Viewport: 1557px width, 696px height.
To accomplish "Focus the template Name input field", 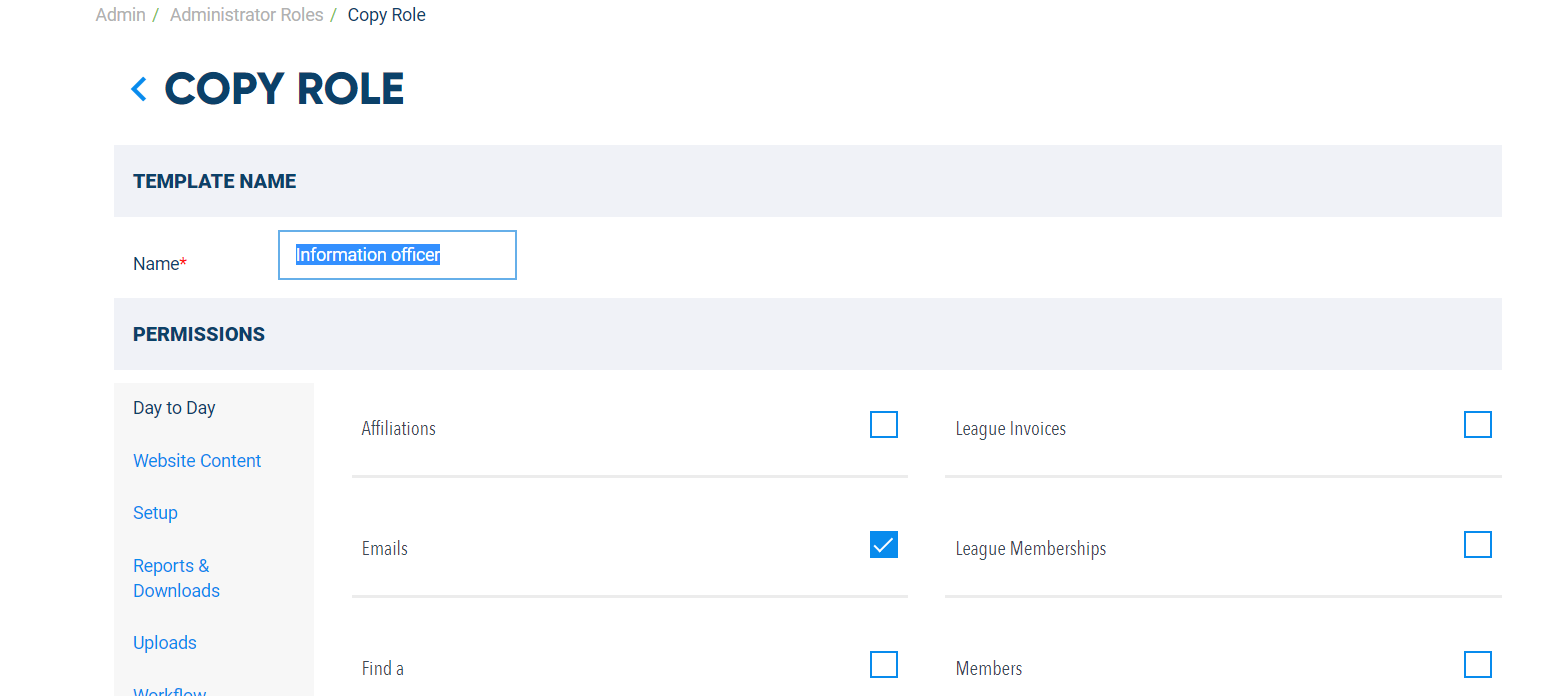I will 397,255.
